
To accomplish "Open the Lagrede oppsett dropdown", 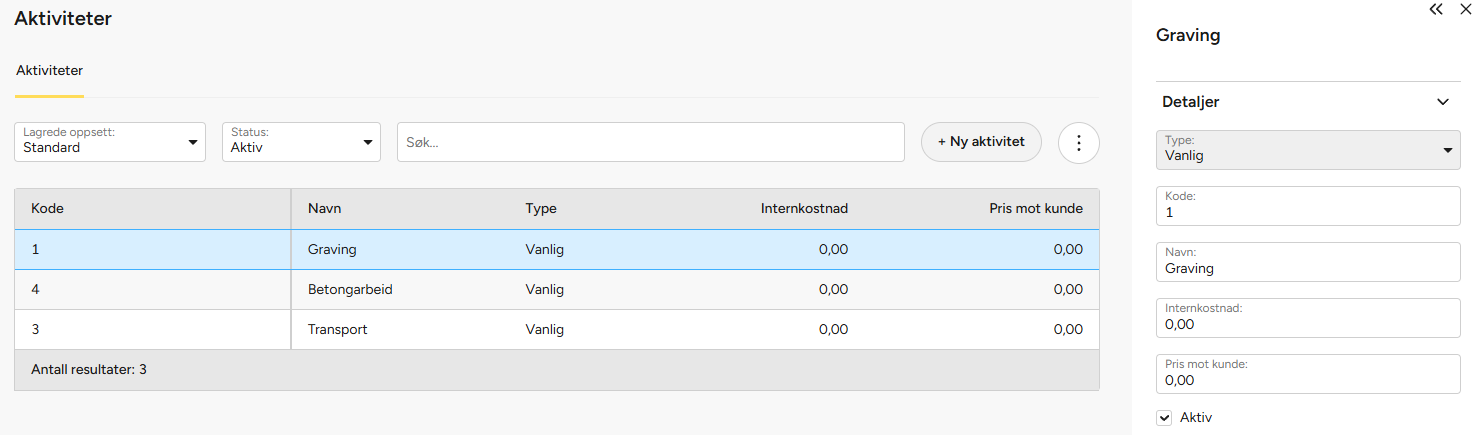I will click(x=110, y=142).
